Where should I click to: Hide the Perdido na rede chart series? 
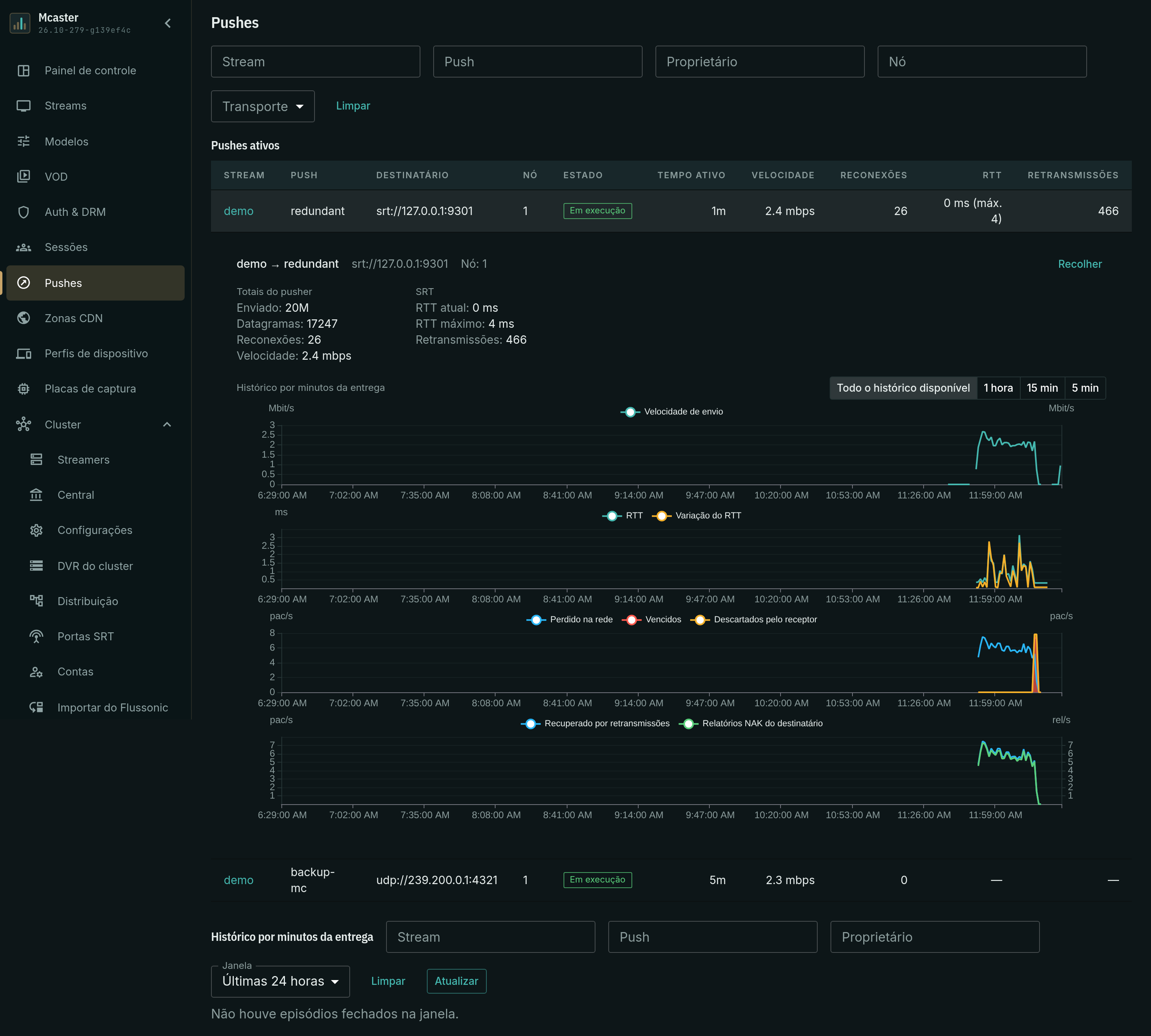[x=570, y=620]
